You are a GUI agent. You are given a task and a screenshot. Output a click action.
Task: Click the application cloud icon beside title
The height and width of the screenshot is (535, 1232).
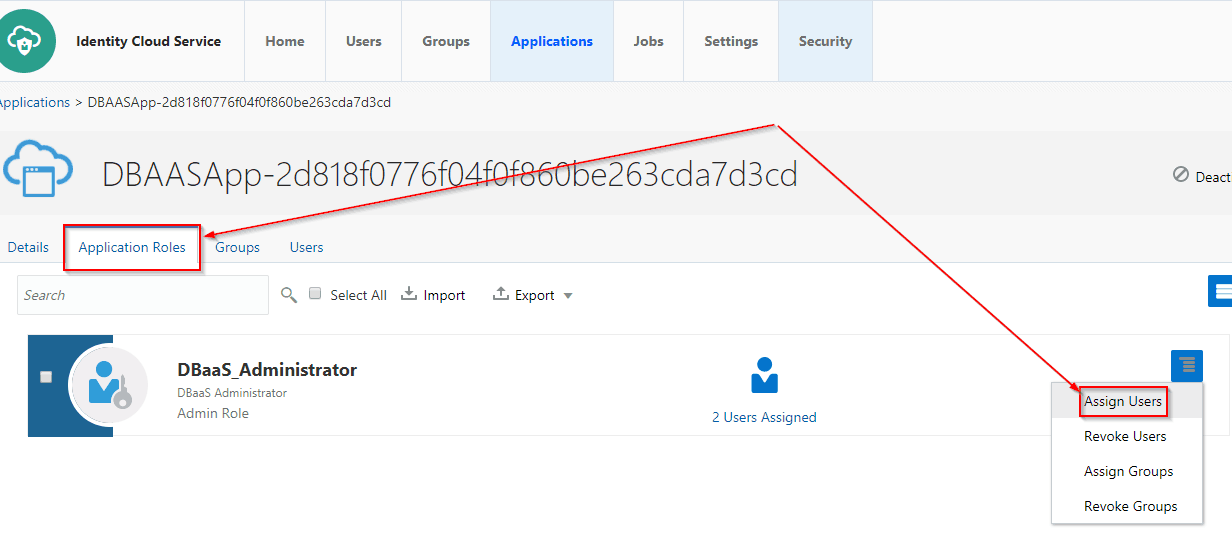tap(38, 171)
